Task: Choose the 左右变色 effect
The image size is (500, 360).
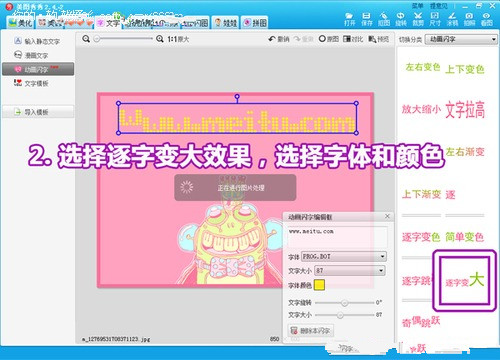Action: [423, 67]
